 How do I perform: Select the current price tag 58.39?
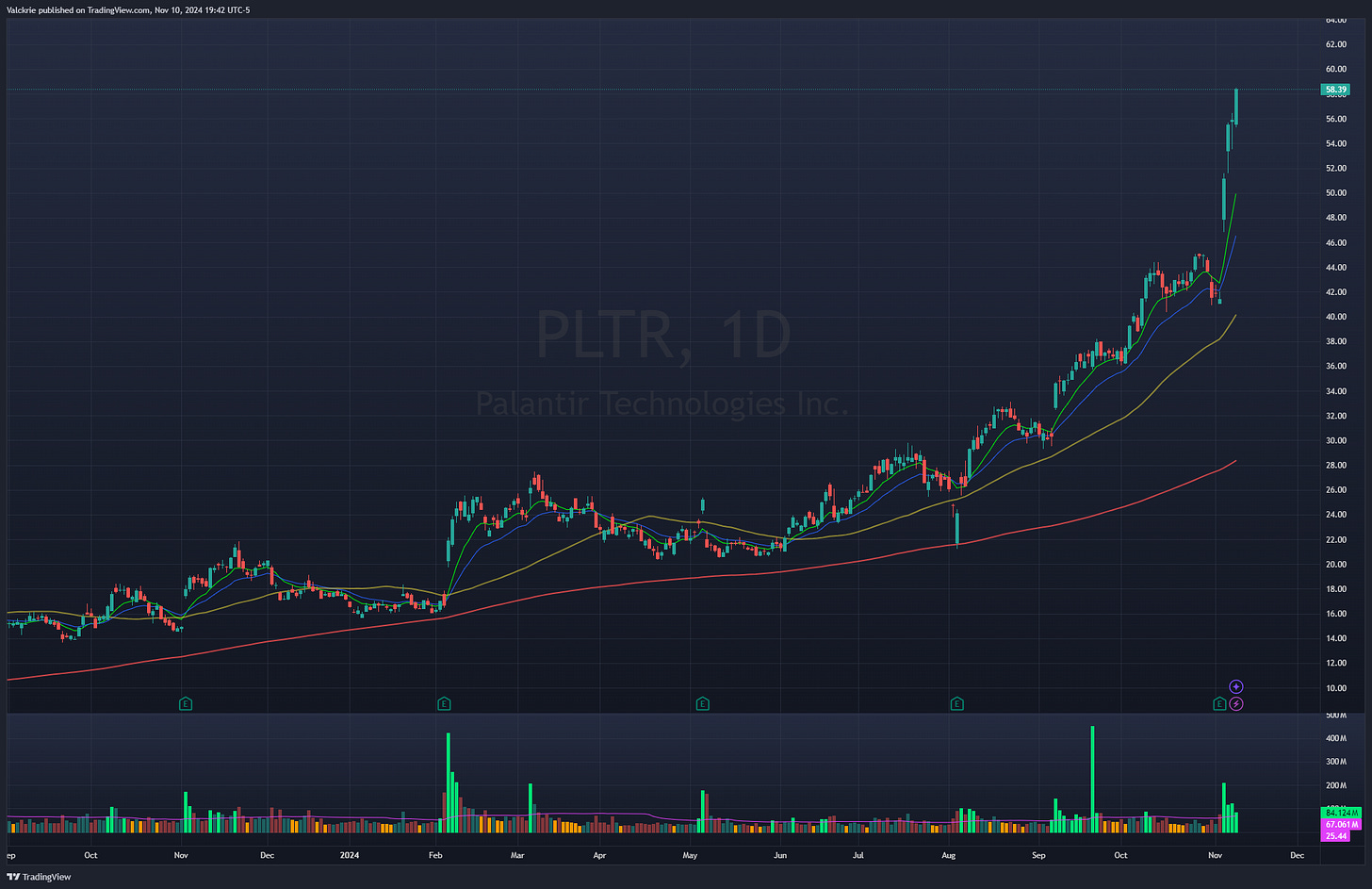1336,90
